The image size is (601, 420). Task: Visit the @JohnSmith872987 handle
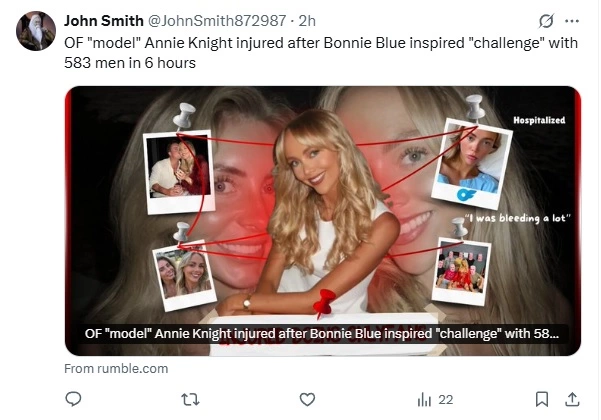click(217, 21)
